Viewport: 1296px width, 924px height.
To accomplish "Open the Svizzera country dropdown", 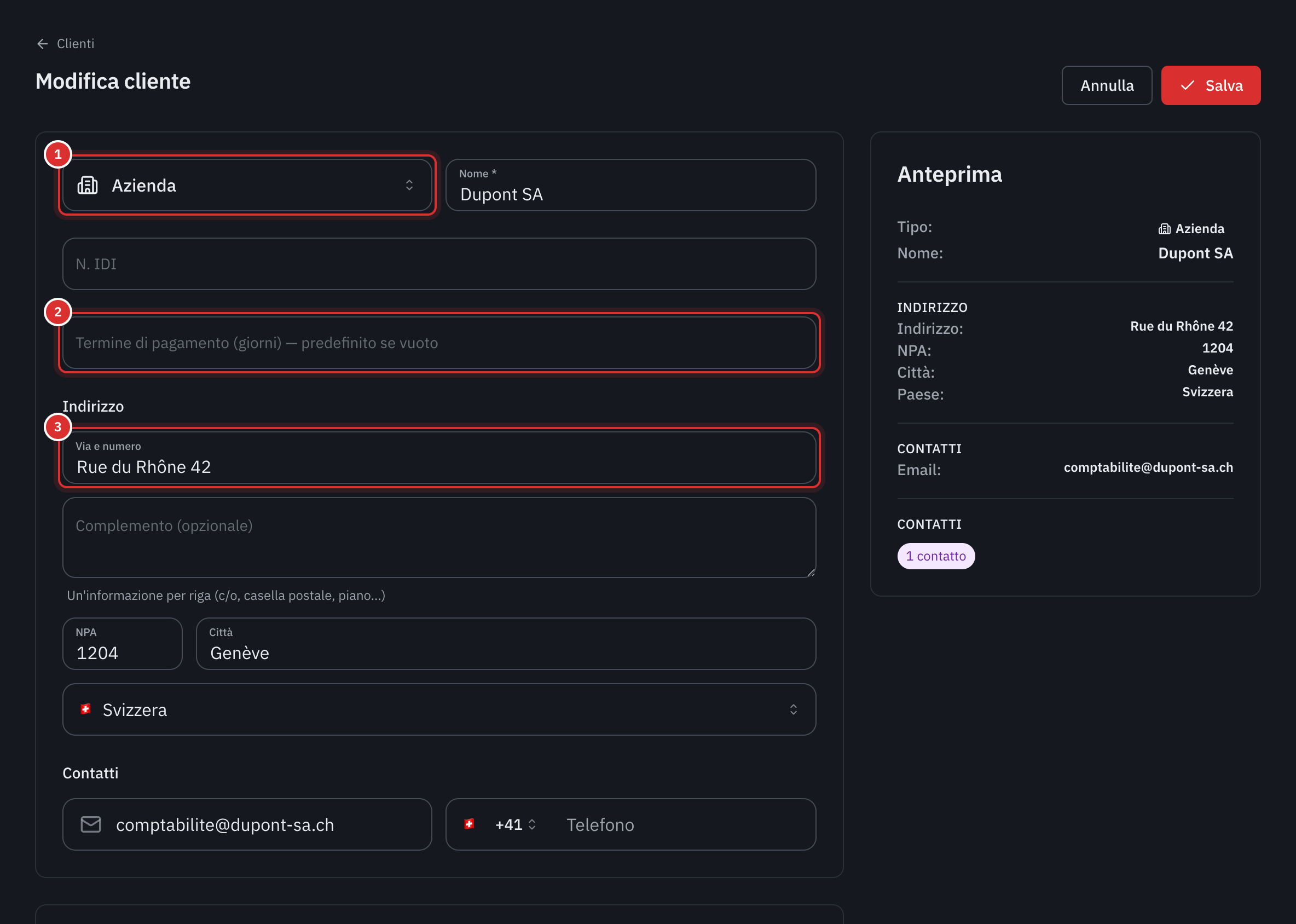I will point(439,709).
